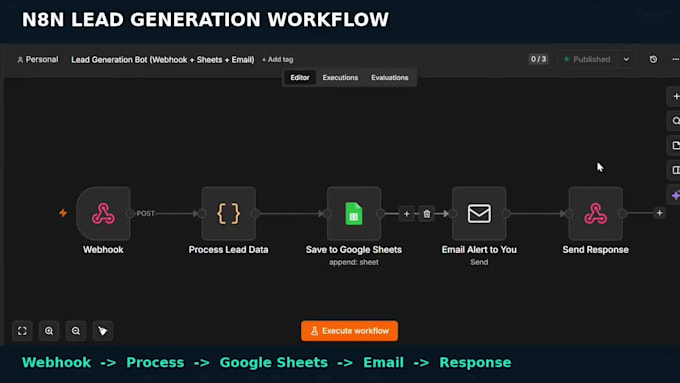Open the three-dot workflow menu

(x=675, y=59)
